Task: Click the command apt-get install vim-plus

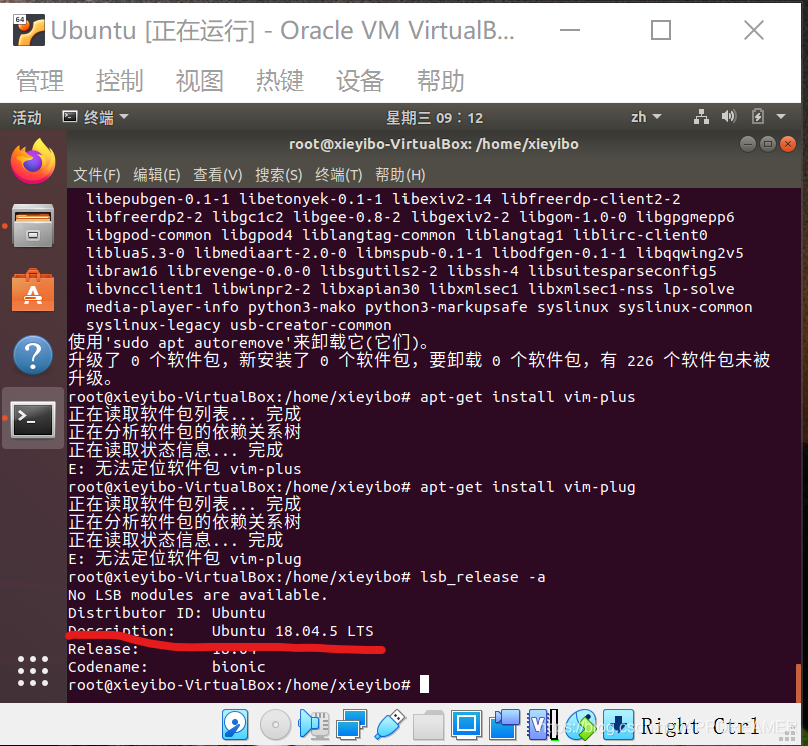Action: pos(527,397)
